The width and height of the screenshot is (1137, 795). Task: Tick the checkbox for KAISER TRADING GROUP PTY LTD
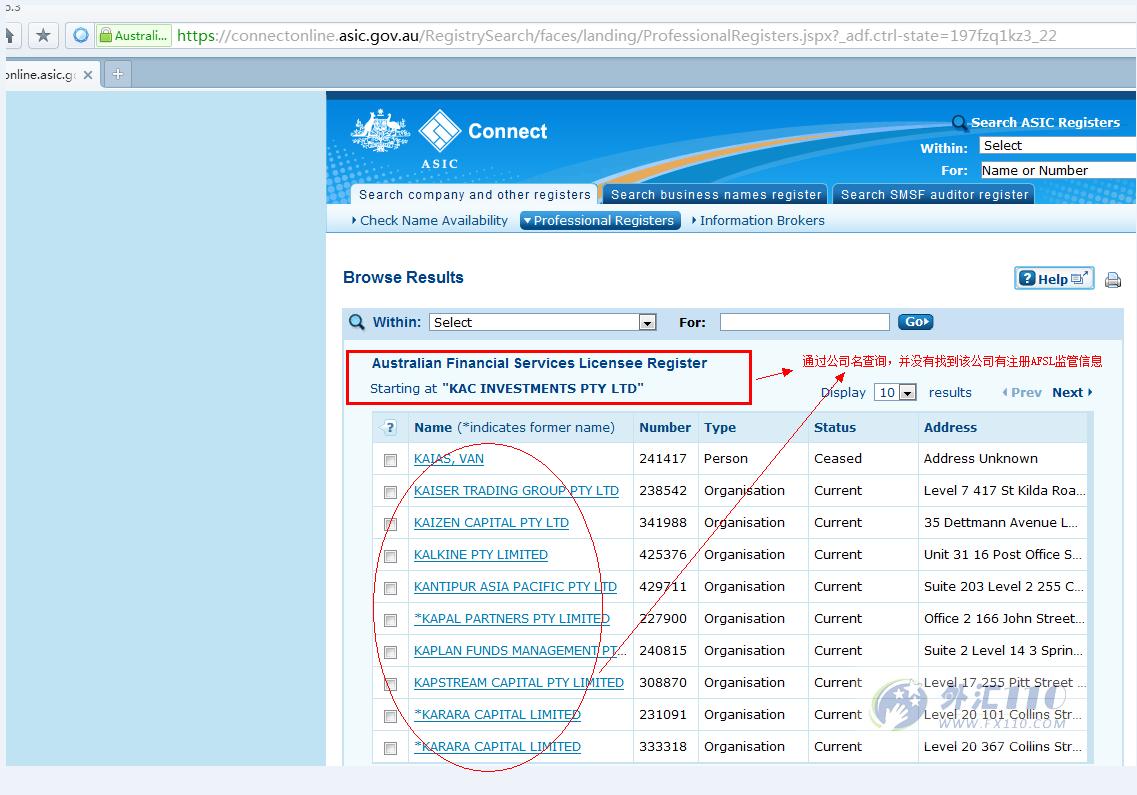pos(390,493)
